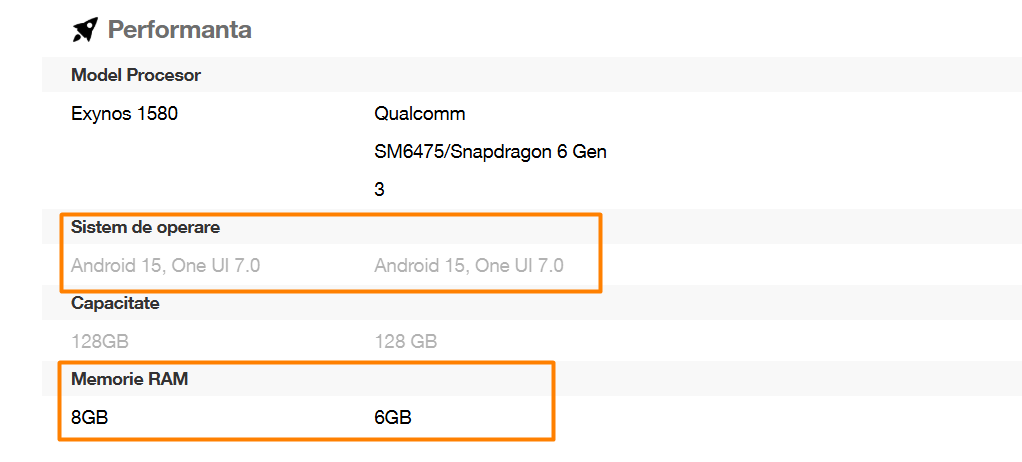Click the Qualcomm processor name text
Viewport: 1022px width, 462px height.
tap(420, 114)
